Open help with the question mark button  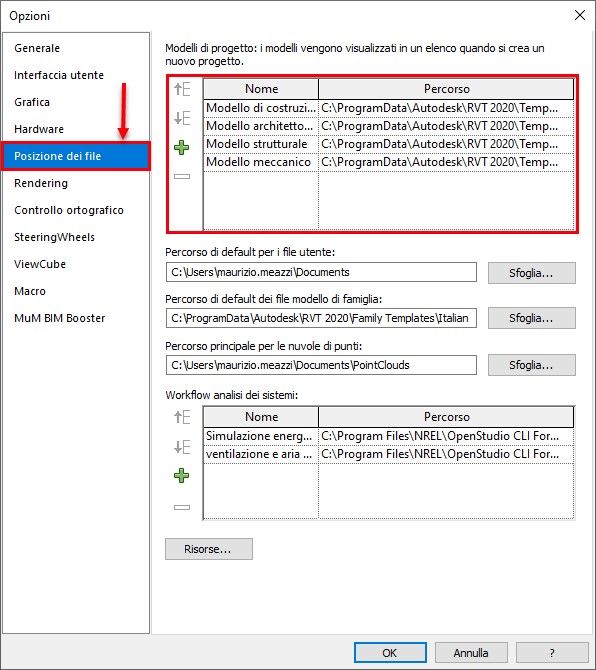tap(552, 653)
